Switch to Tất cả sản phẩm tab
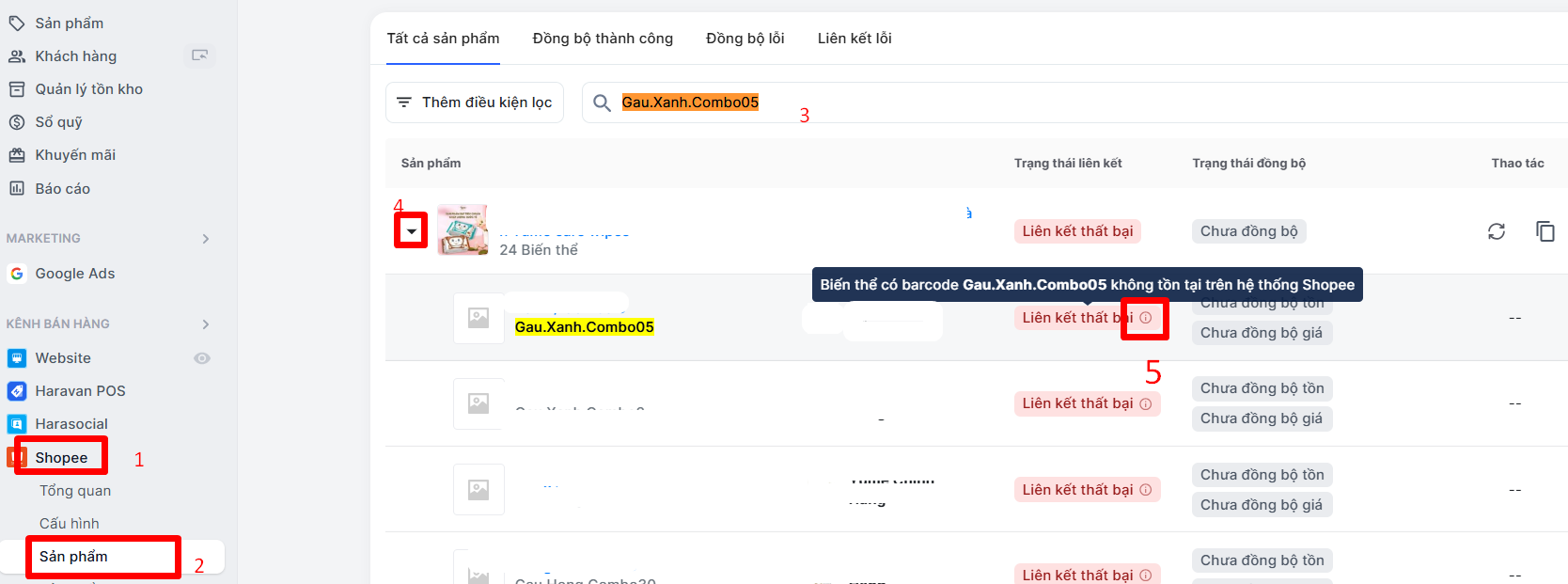This screenshot has height=584, width=1568. pos(443,39)
